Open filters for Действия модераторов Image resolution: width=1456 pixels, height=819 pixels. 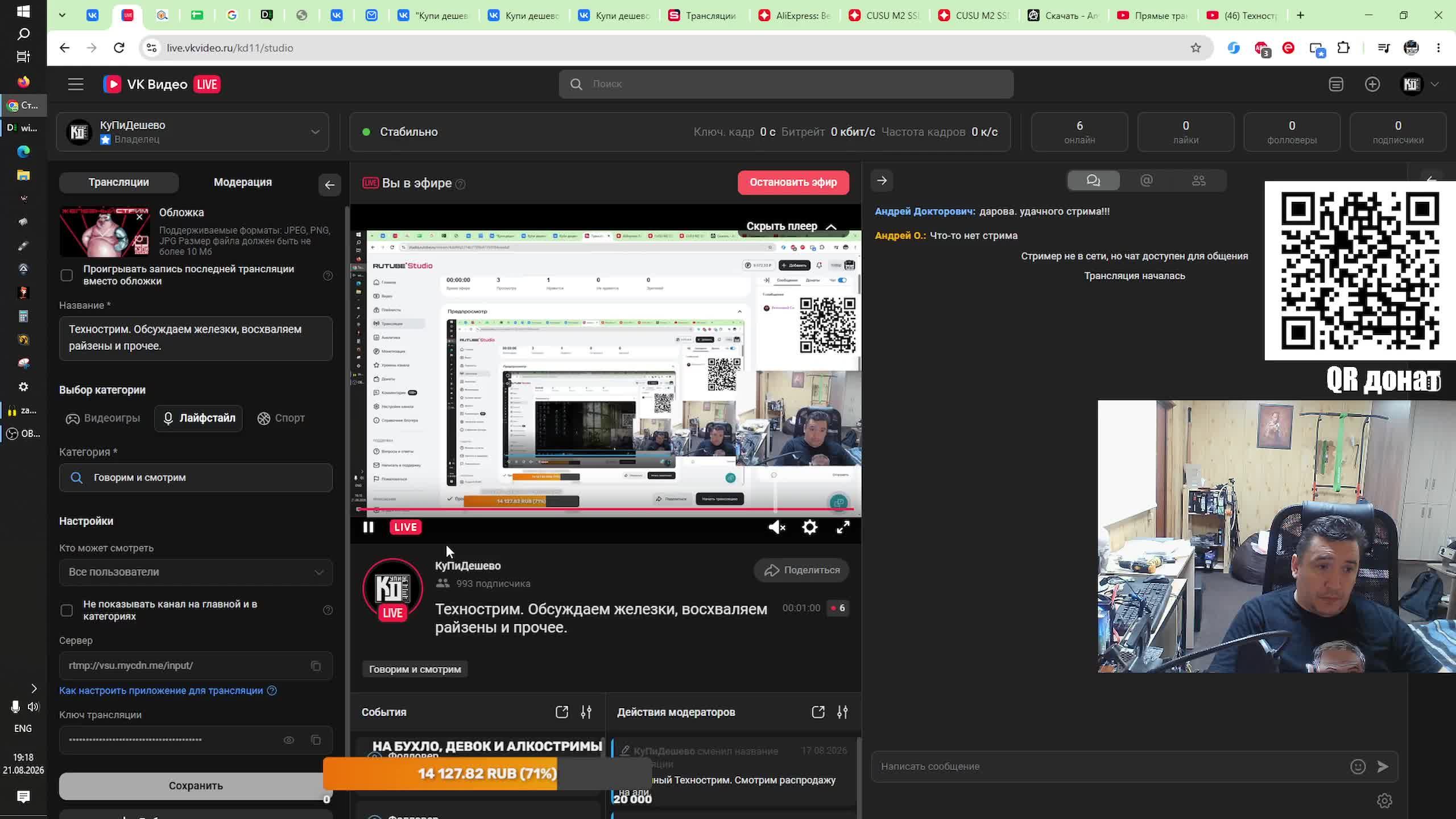coord(842,712)
